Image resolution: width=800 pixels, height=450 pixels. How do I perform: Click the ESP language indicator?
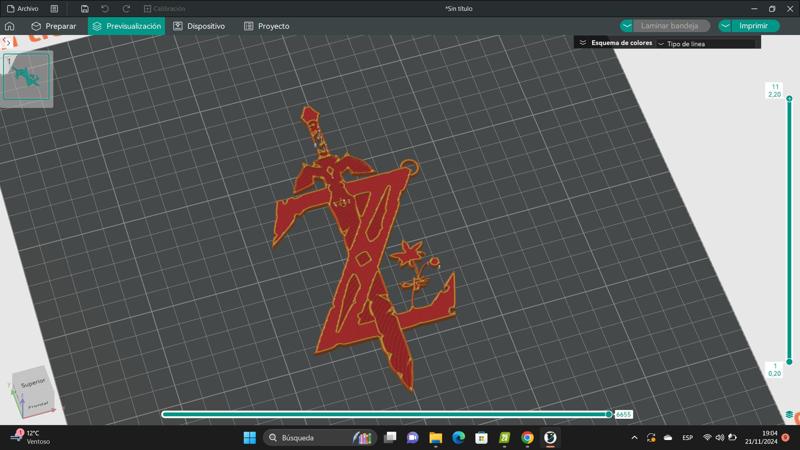point(688,437)
